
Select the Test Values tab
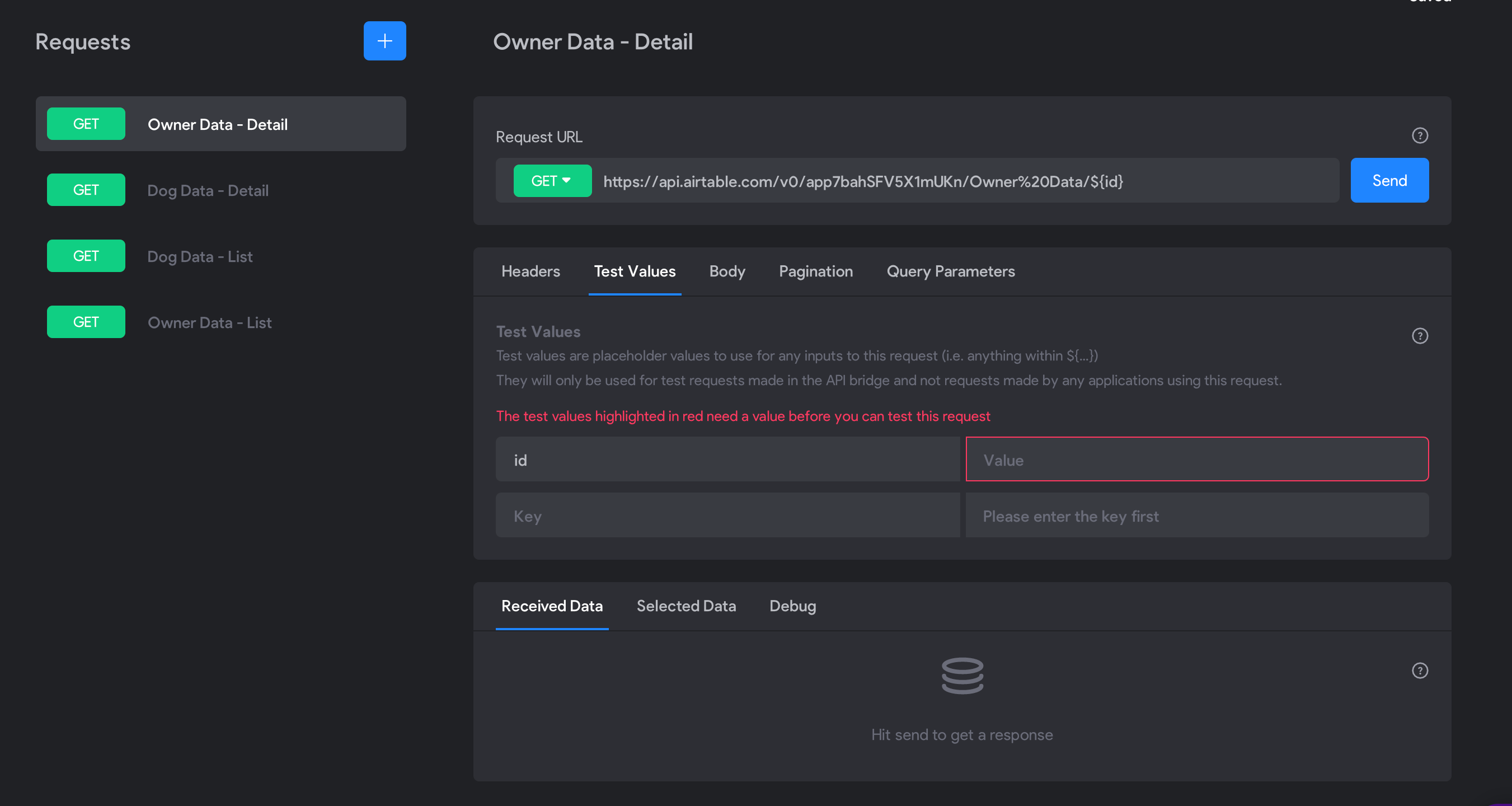(x=635, y=271)
